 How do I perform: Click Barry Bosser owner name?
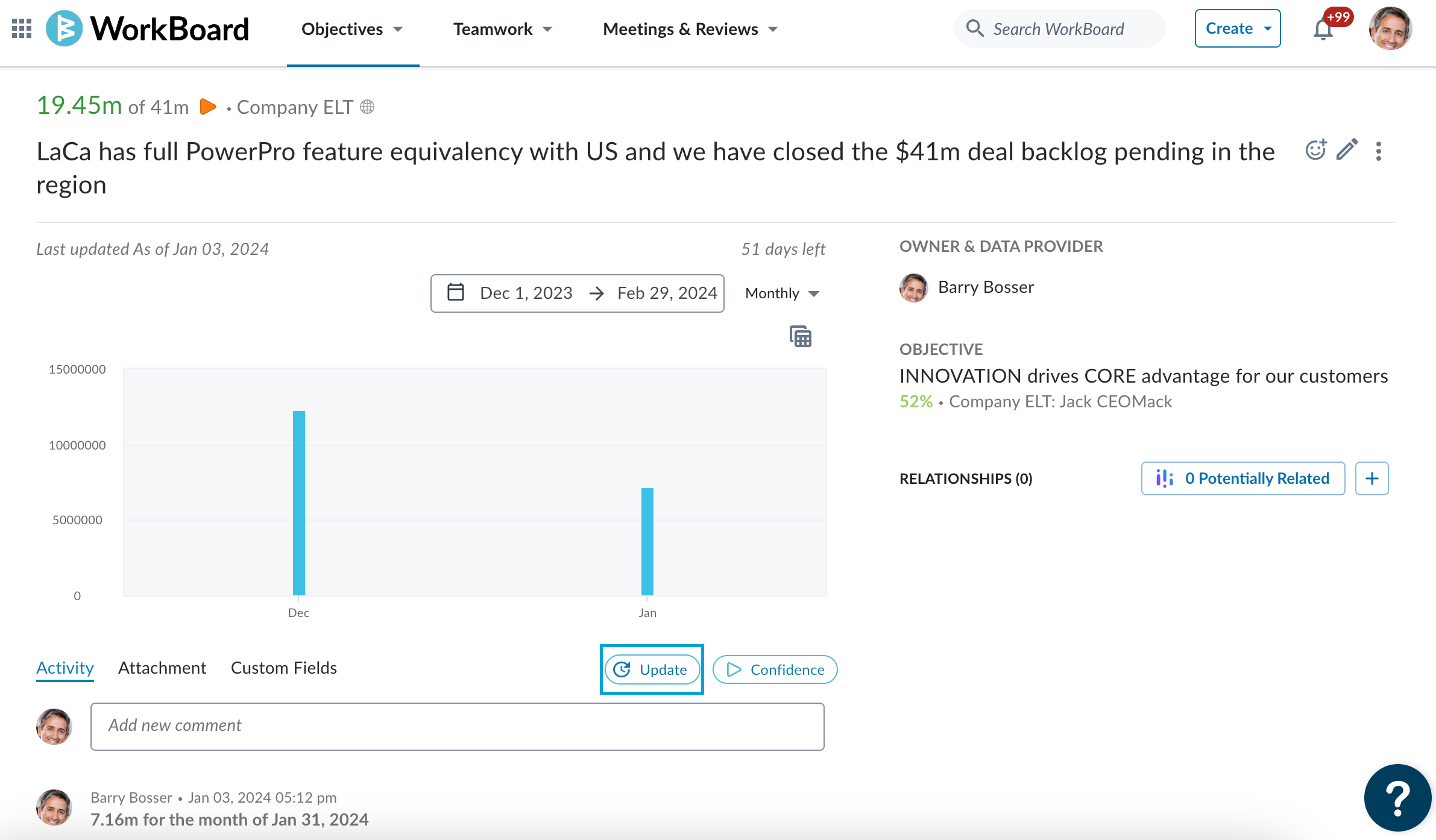(x=986, y=287)
